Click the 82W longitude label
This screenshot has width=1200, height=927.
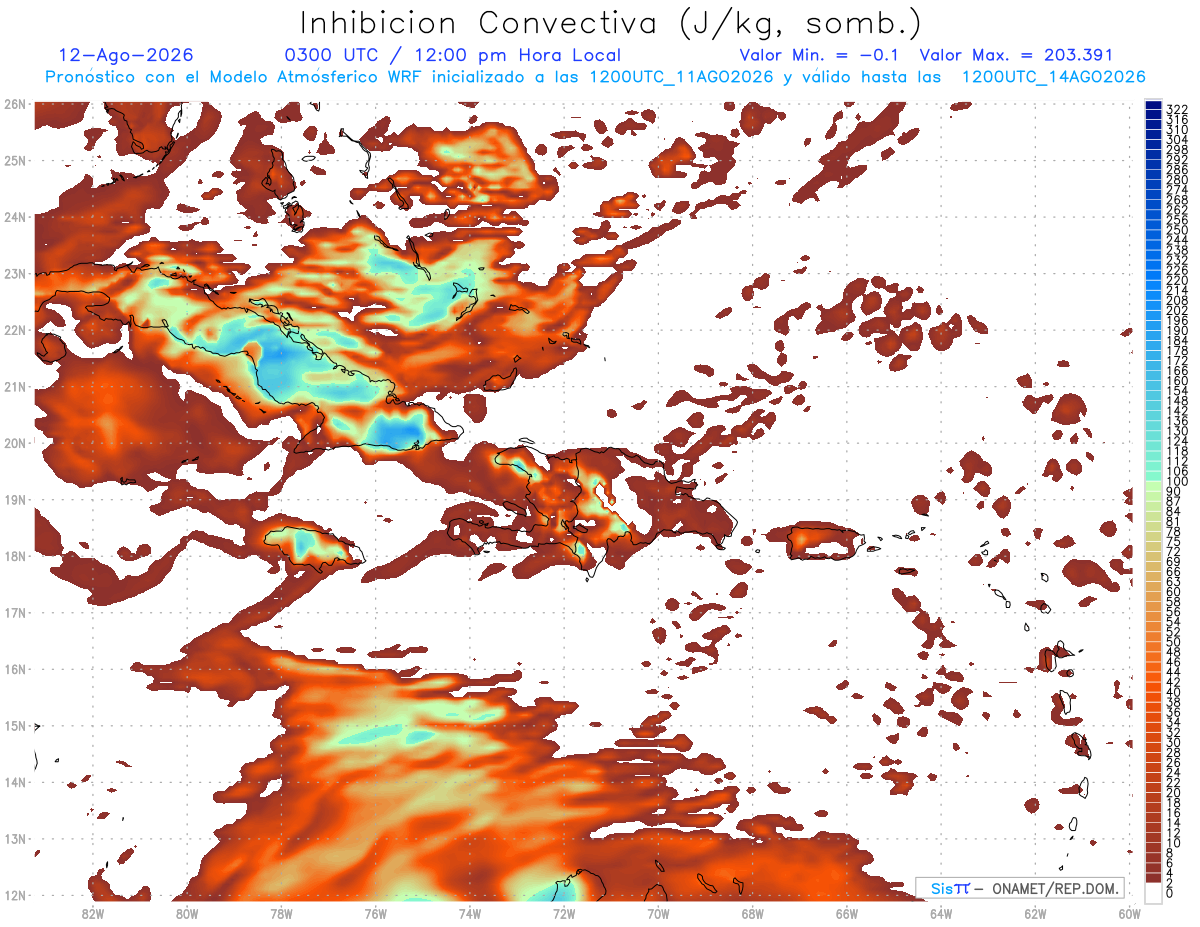[93, 913]
